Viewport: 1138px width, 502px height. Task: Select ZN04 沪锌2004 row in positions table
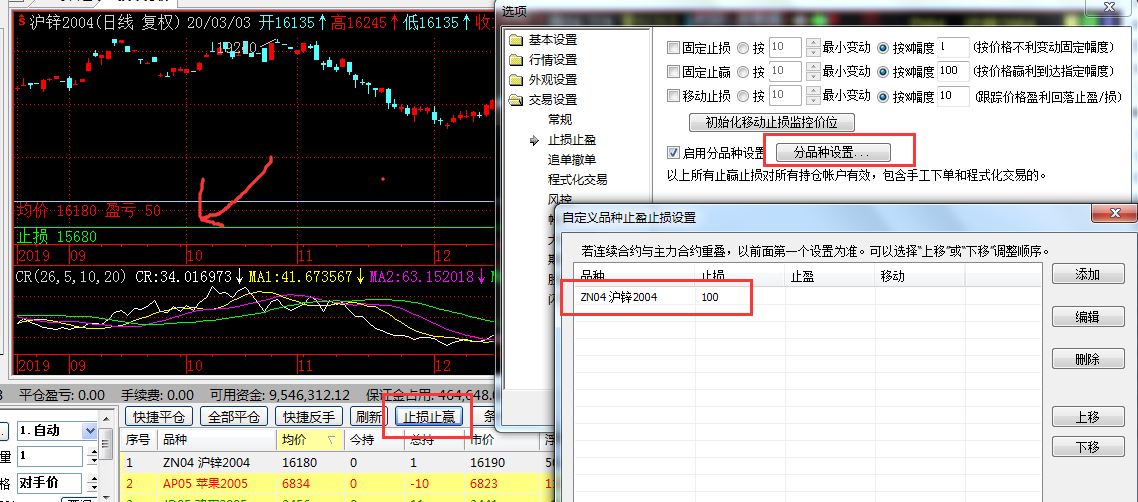tap(337, 462)
